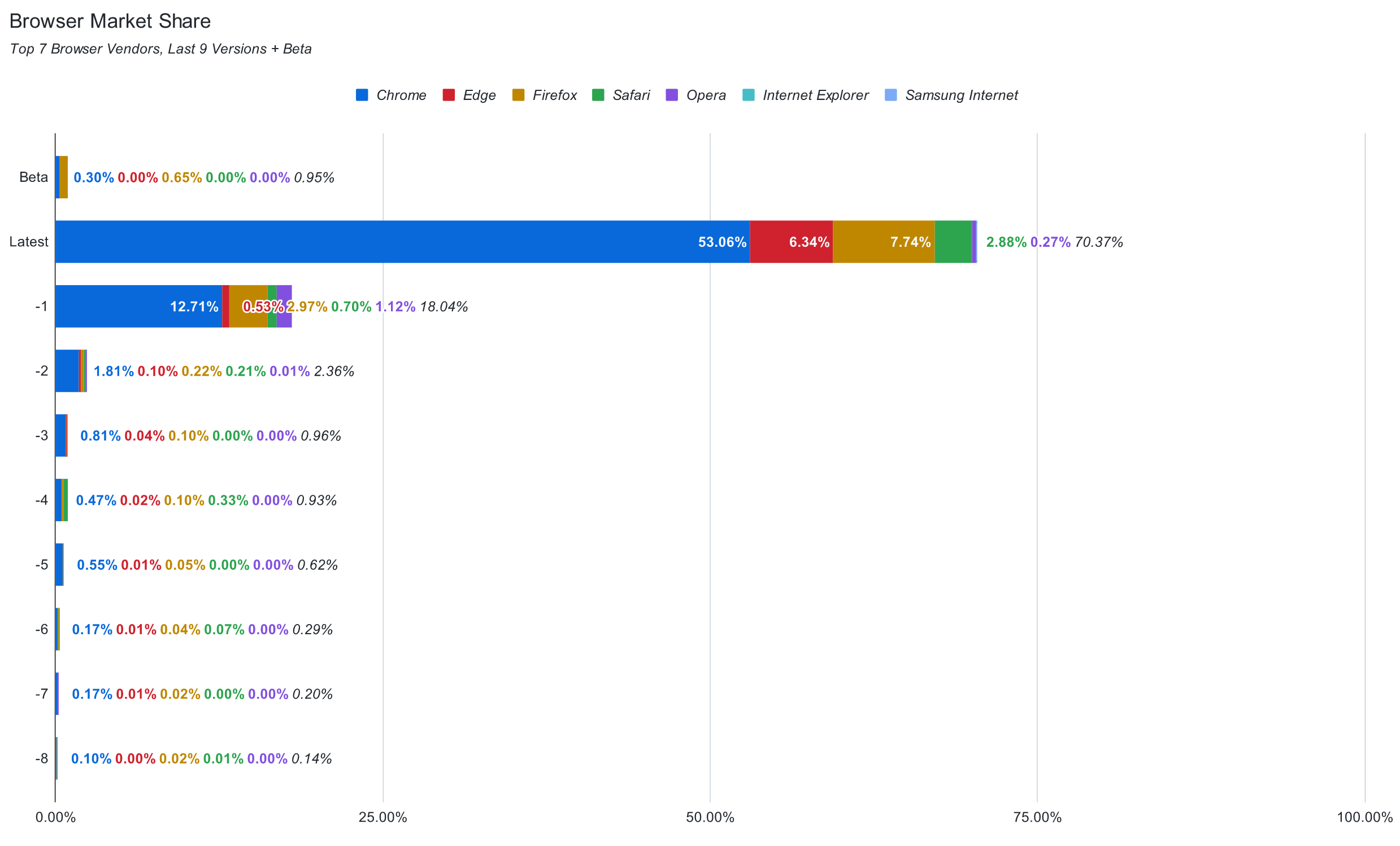The image size is (1400, 846).
Task: Click the 70.37% total label
Action: tap(1098, 242)
